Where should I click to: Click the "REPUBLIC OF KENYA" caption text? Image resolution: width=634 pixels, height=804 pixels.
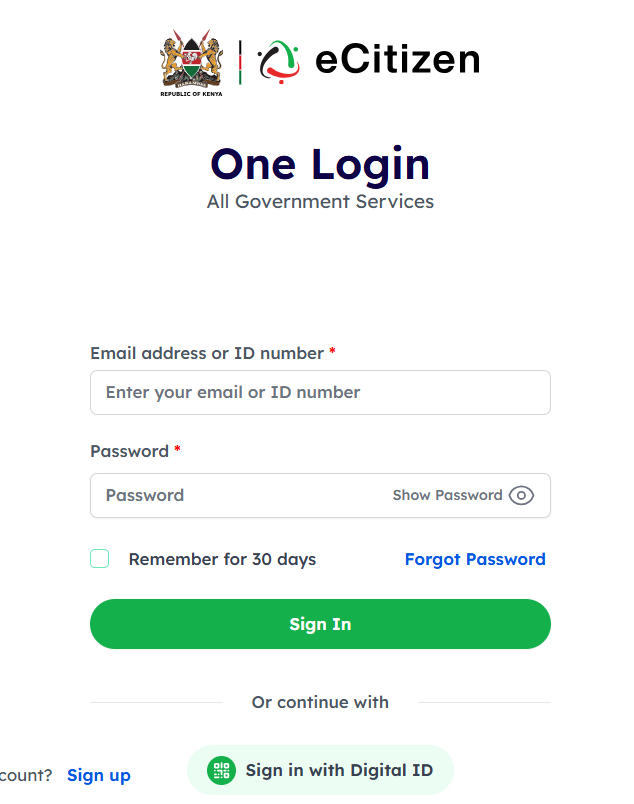pos(191,93)
